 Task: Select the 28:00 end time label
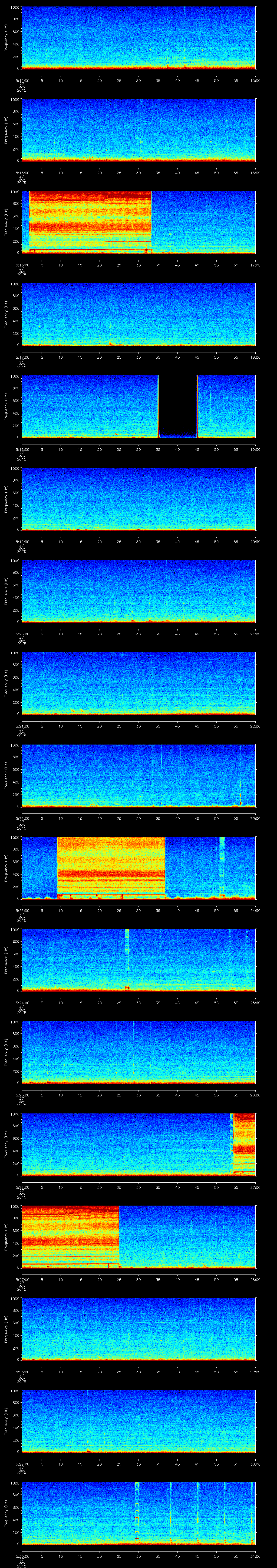click(256, 1279)
